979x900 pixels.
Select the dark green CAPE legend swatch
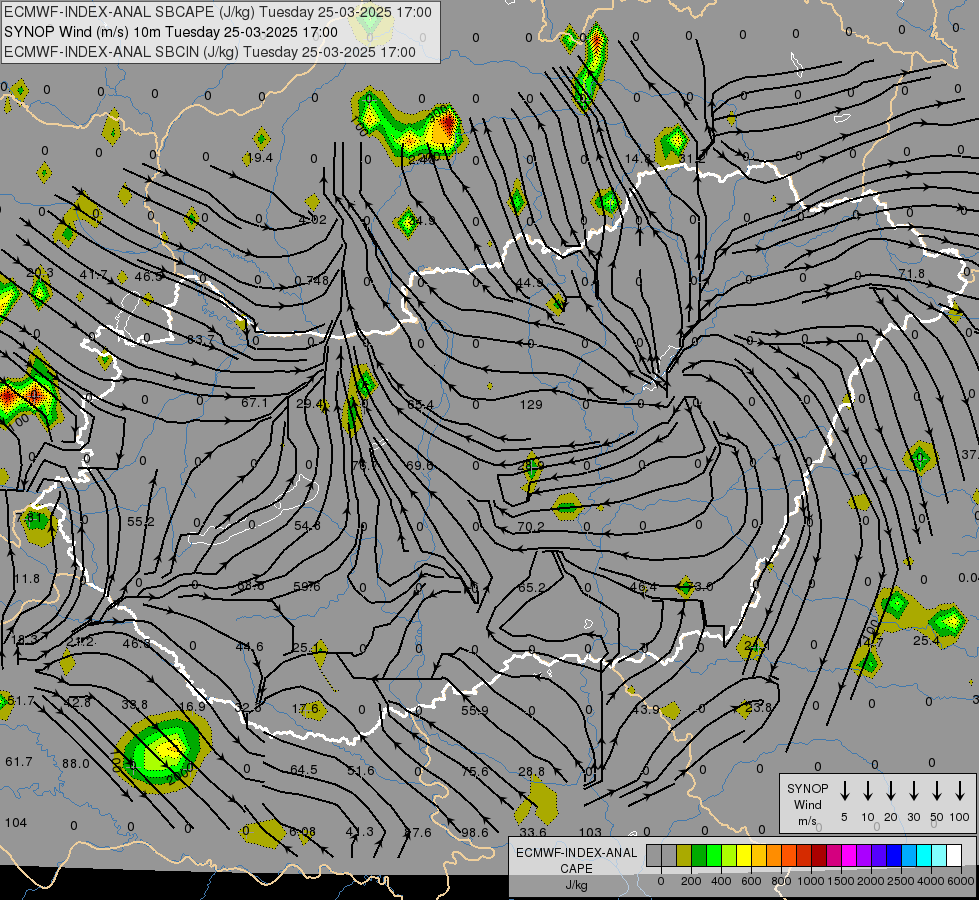(699, 855)
